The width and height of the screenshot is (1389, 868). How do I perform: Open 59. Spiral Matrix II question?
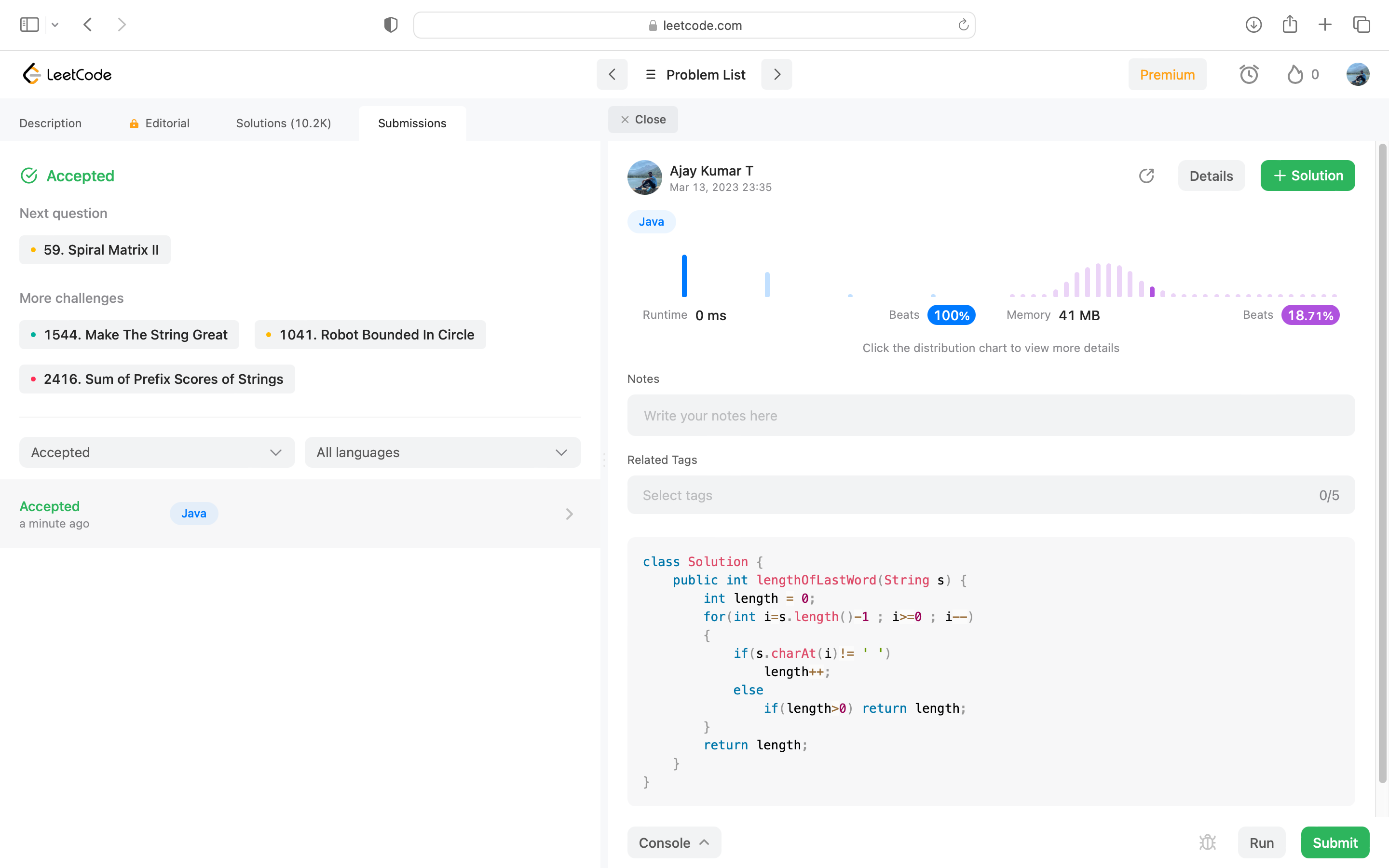[x=95, y=250]
